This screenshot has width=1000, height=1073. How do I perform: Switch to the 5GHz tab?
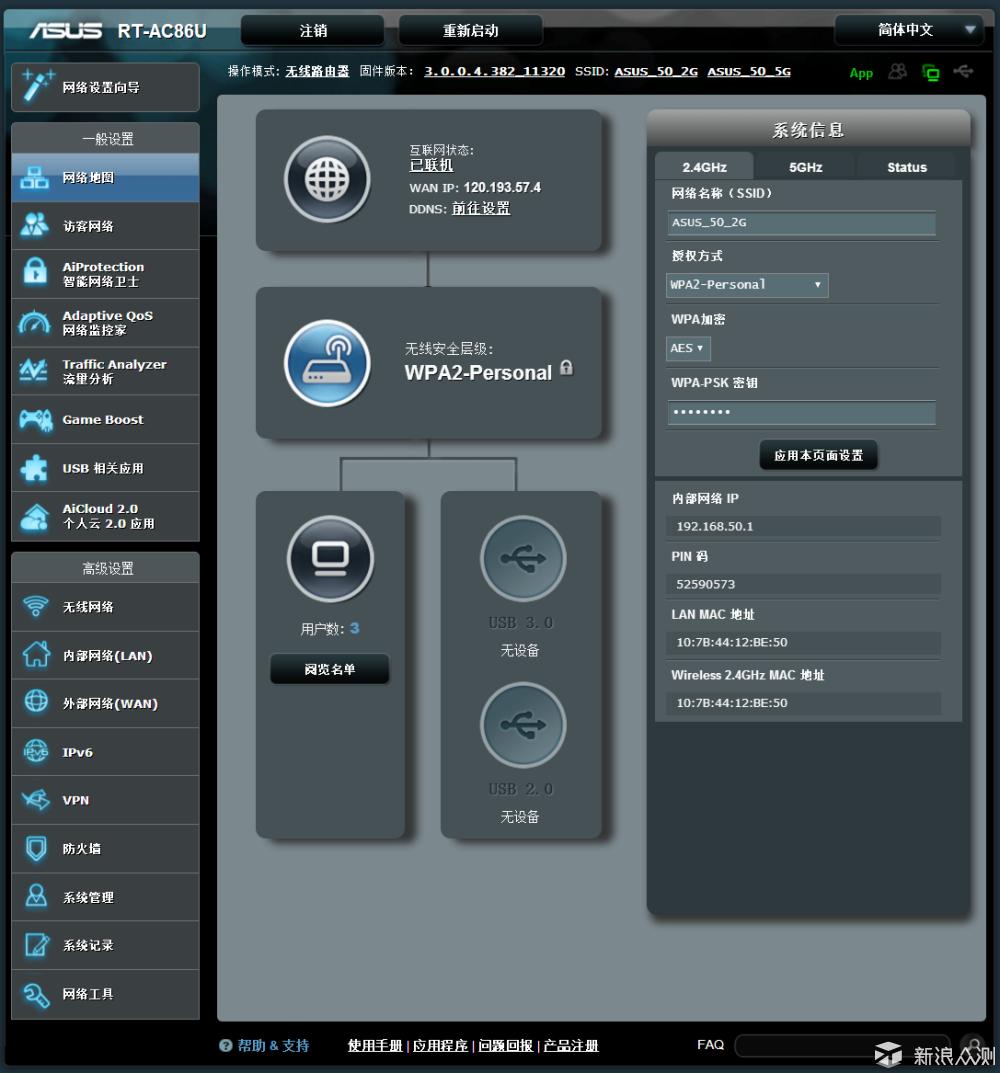click(x=805, y=167)
